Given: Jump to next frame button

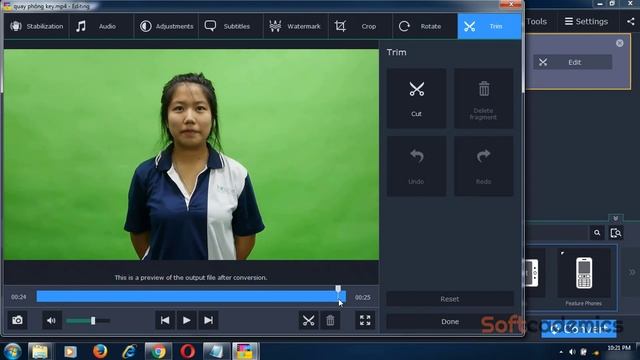Looking at the screenshot, I should point(208,320).
